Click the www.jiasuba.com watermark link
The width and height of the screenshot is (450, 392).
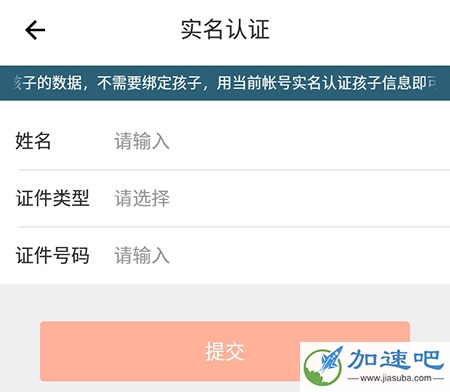[x=396, y=378]
